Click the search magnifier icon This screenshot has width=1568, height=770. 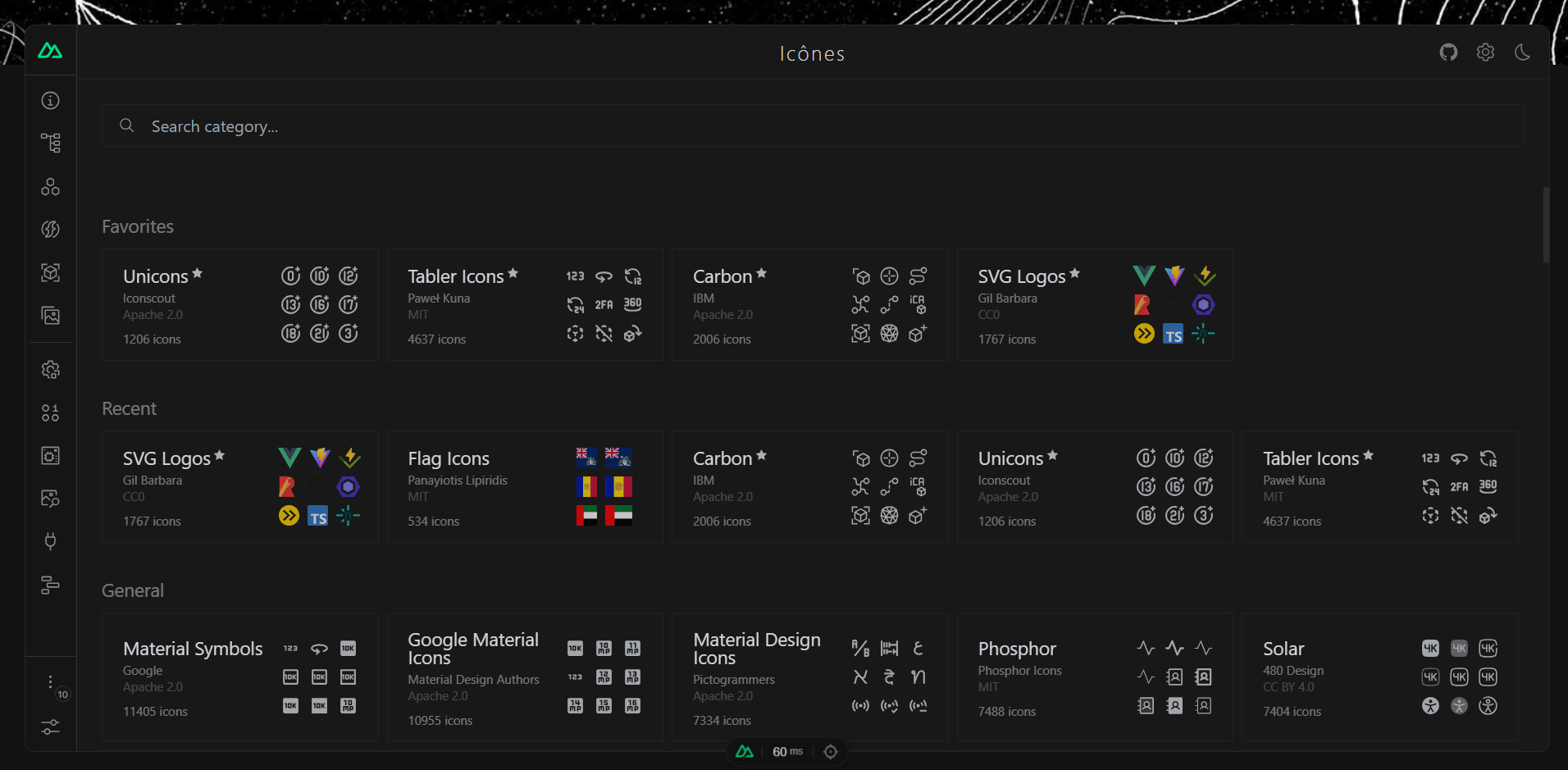tap(127, 125)
